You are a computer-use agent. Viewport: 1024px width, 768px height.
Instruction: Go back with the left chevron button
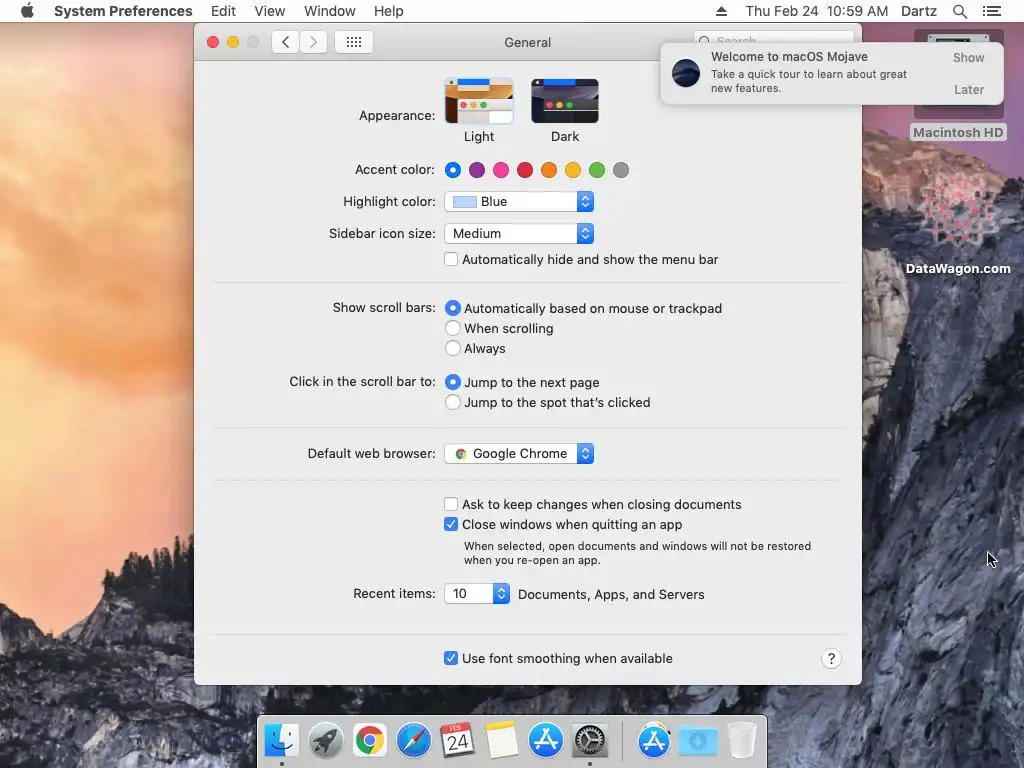click(285, 42)
